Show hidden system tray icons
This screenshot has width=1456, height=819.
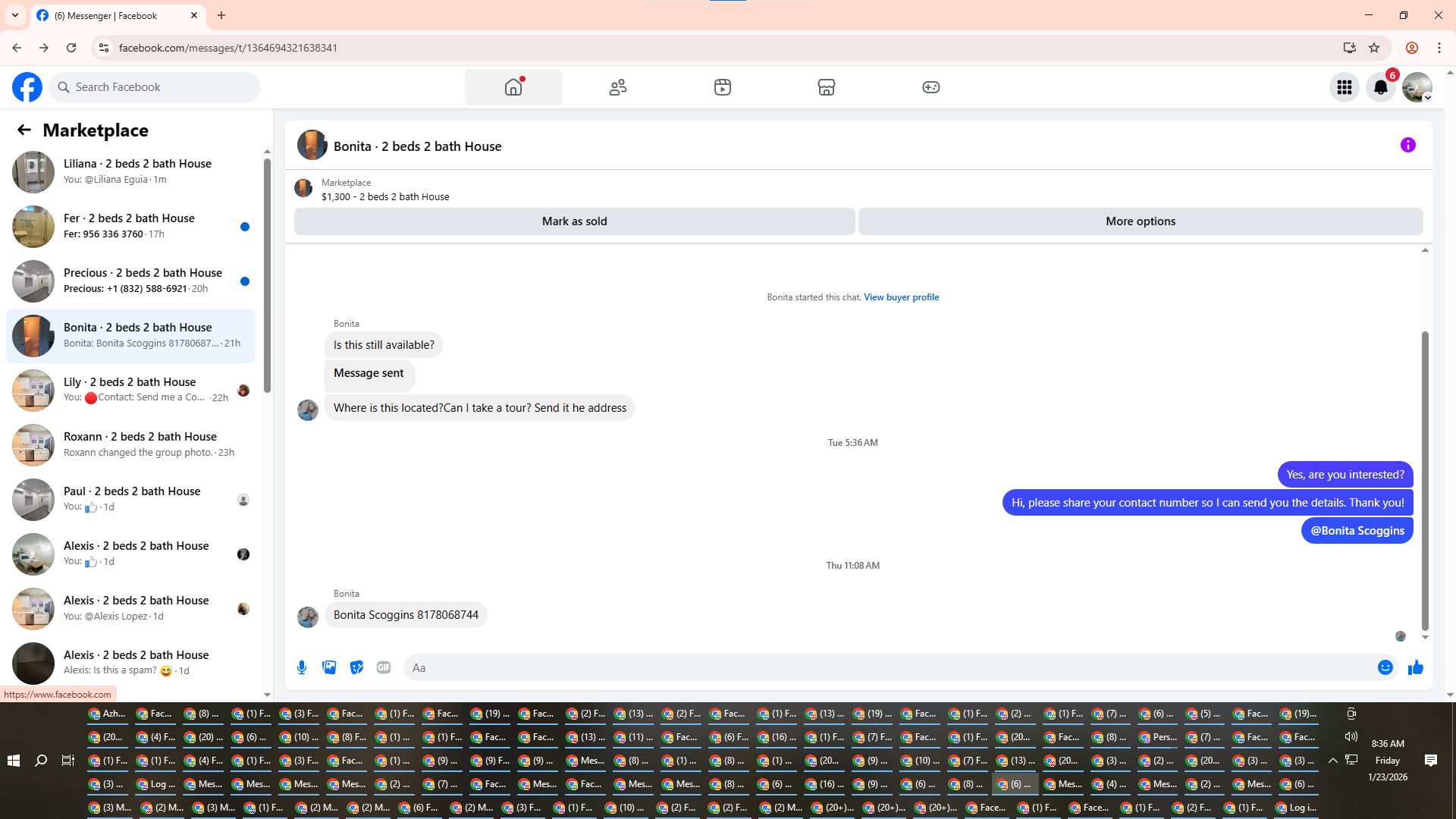(x=1332, y=760)
